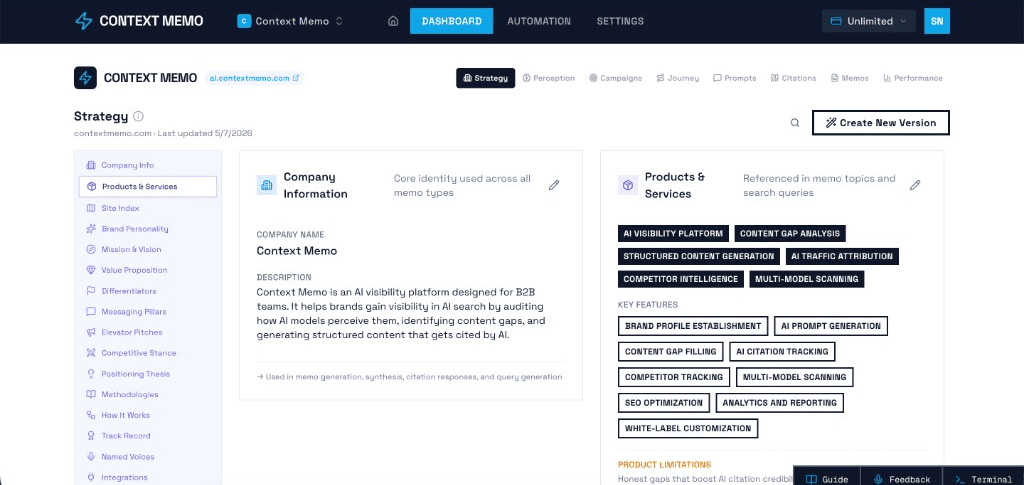Viewport: 1024px width, 485px height.
Task: Click the AI VISIBILITY PLATFORM tag
Action: [x=673, y=234]
